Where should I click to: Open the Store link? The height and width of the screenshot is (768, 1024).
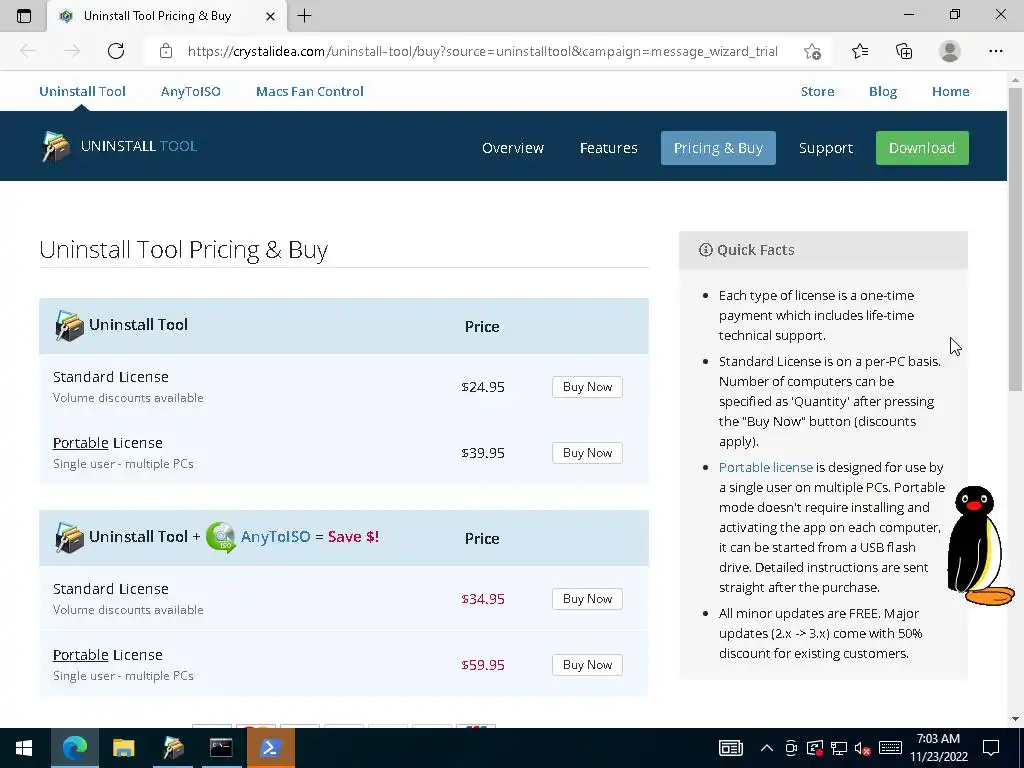click(x=818, y=91)
